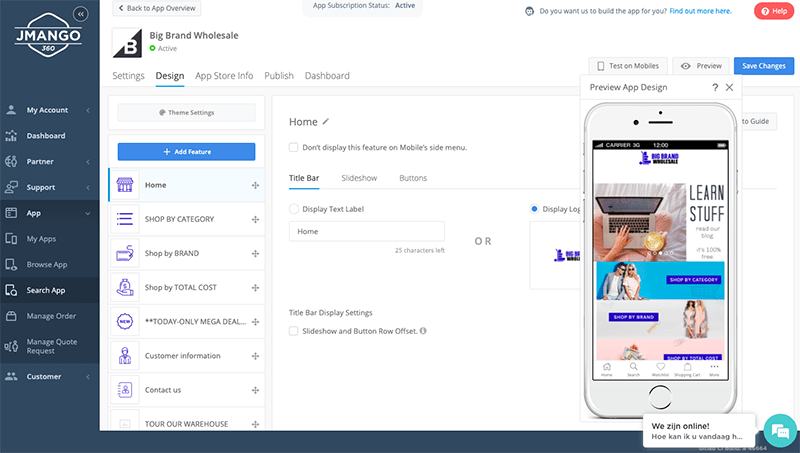Enable Slideshow and Button Row Offset checkbox
This screenshot has height=453, width=800.
[x=293, y=331]
